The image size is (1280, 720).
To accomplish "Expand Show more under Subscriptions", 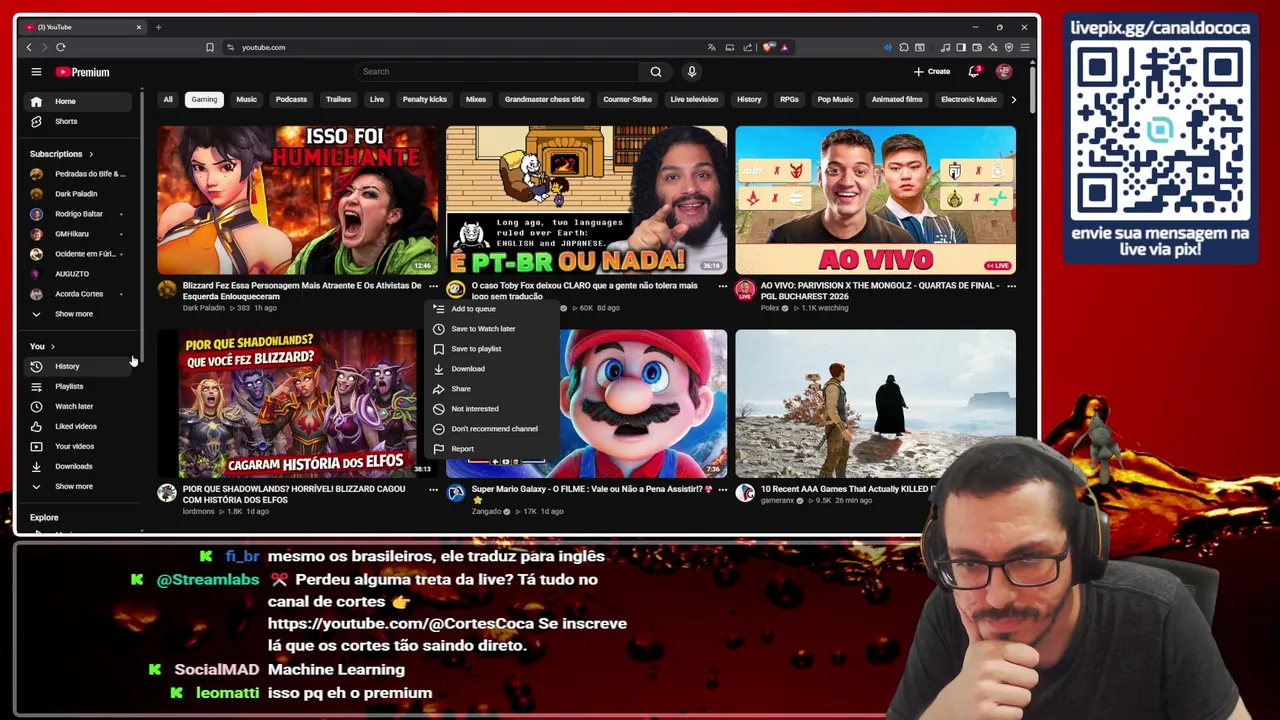I will tap(75, 314).
